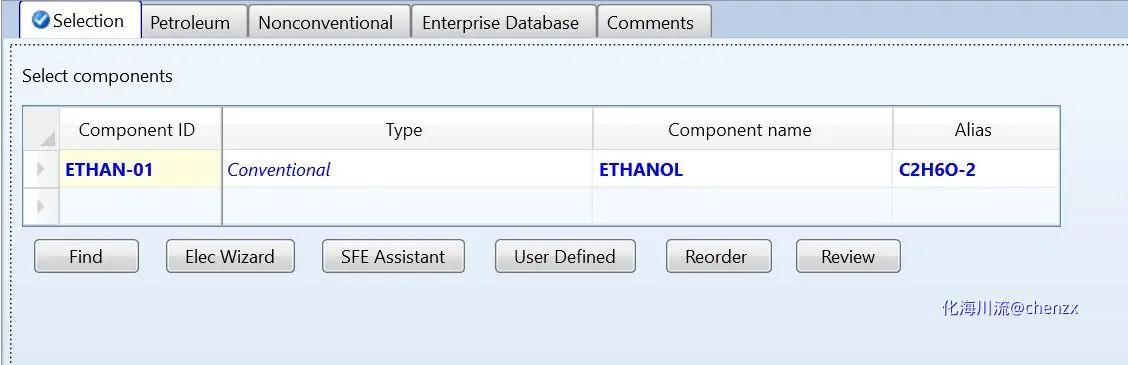Click the blue checkmark icon on Selection tab
The width and height of the screenshot is (1128, 365).
pyautogui.click(x=41, y=20)
